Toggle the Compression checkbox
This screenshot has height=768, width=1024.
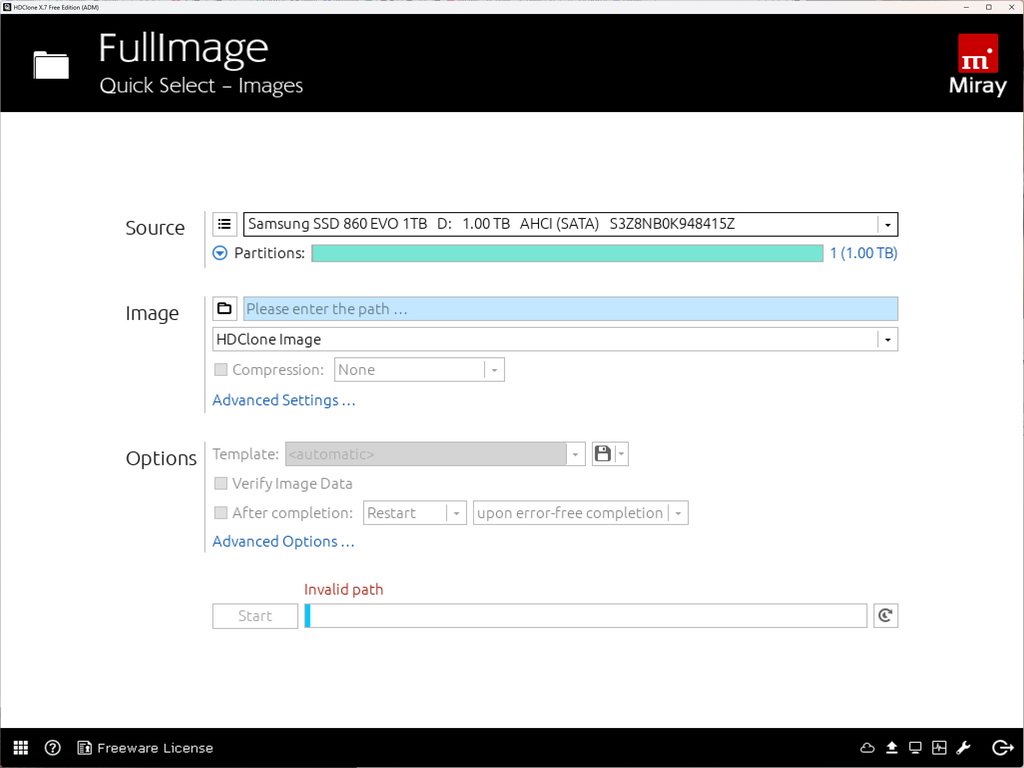(221, 370)
